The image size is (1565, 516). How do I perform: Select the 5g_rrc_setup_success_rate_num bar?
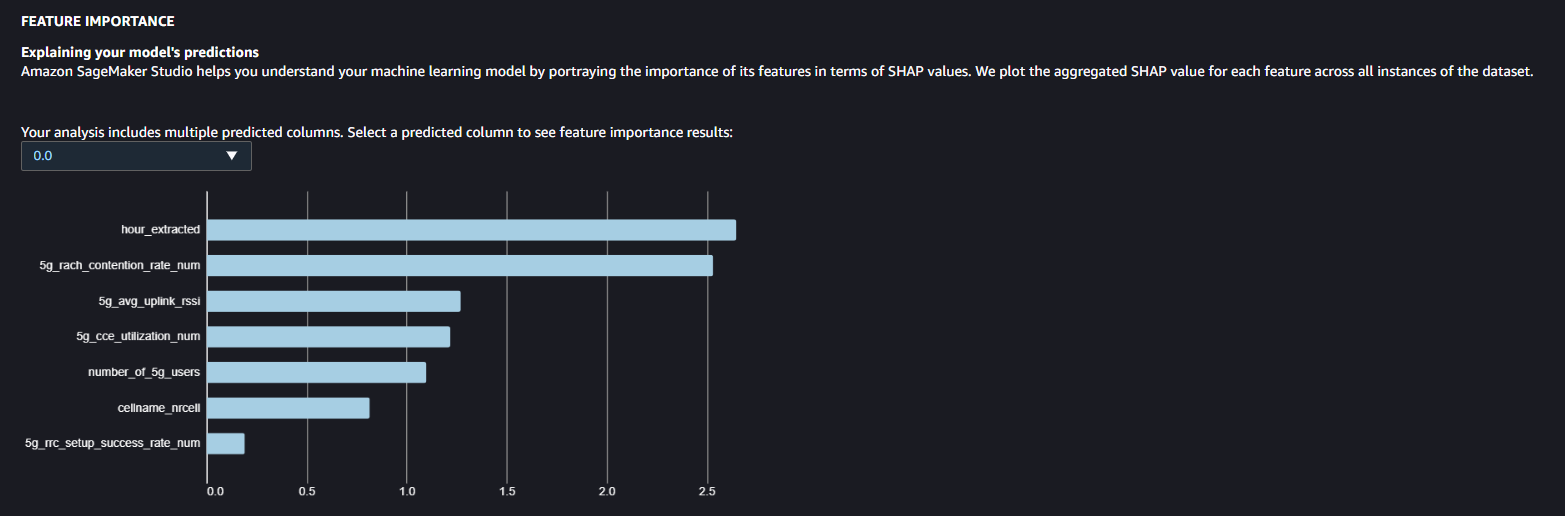coord(226,443)
